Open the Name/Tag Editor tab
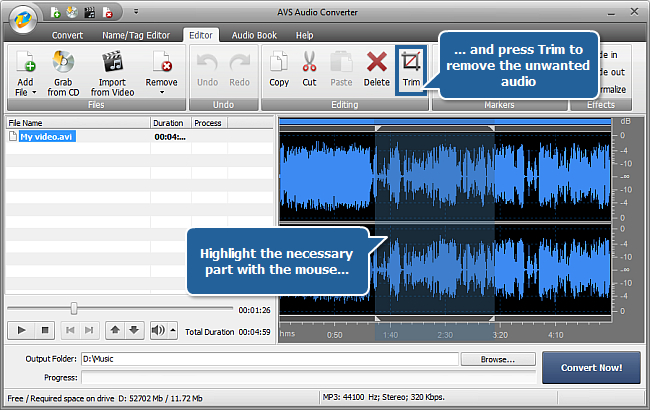The width and height of the screenshot is (650, 410). click(x=136, y=35)
